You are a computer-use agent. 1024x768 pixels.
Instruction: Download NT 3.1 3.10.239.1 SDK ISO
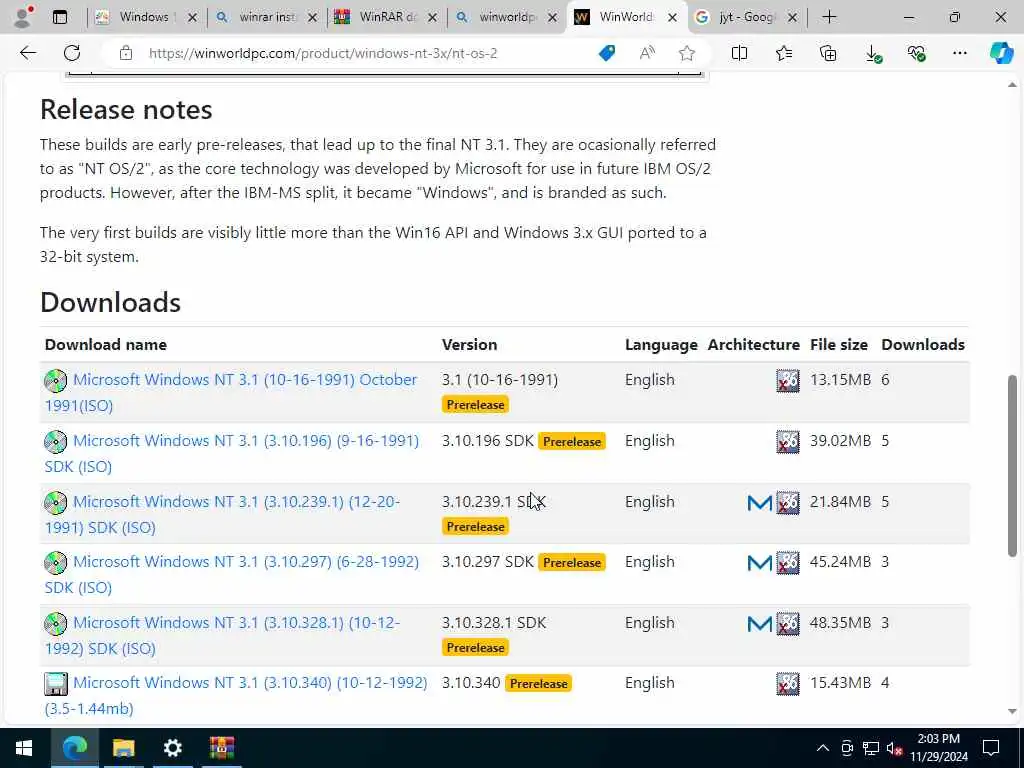222,514
